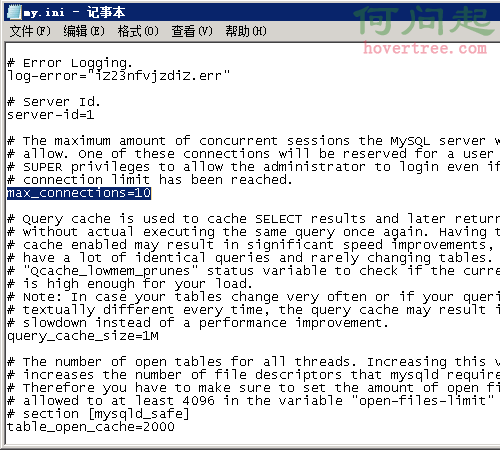Click the 'slowdown instead of a performance' line

tap(198, 323)
